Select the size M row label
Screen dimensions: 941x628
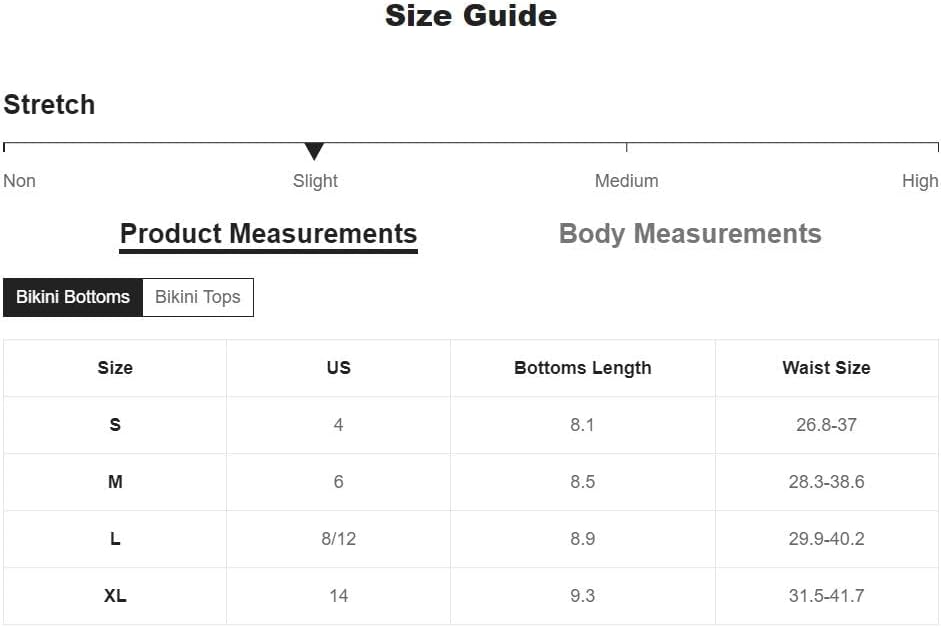pyautogui.click(x=115, y=482)
